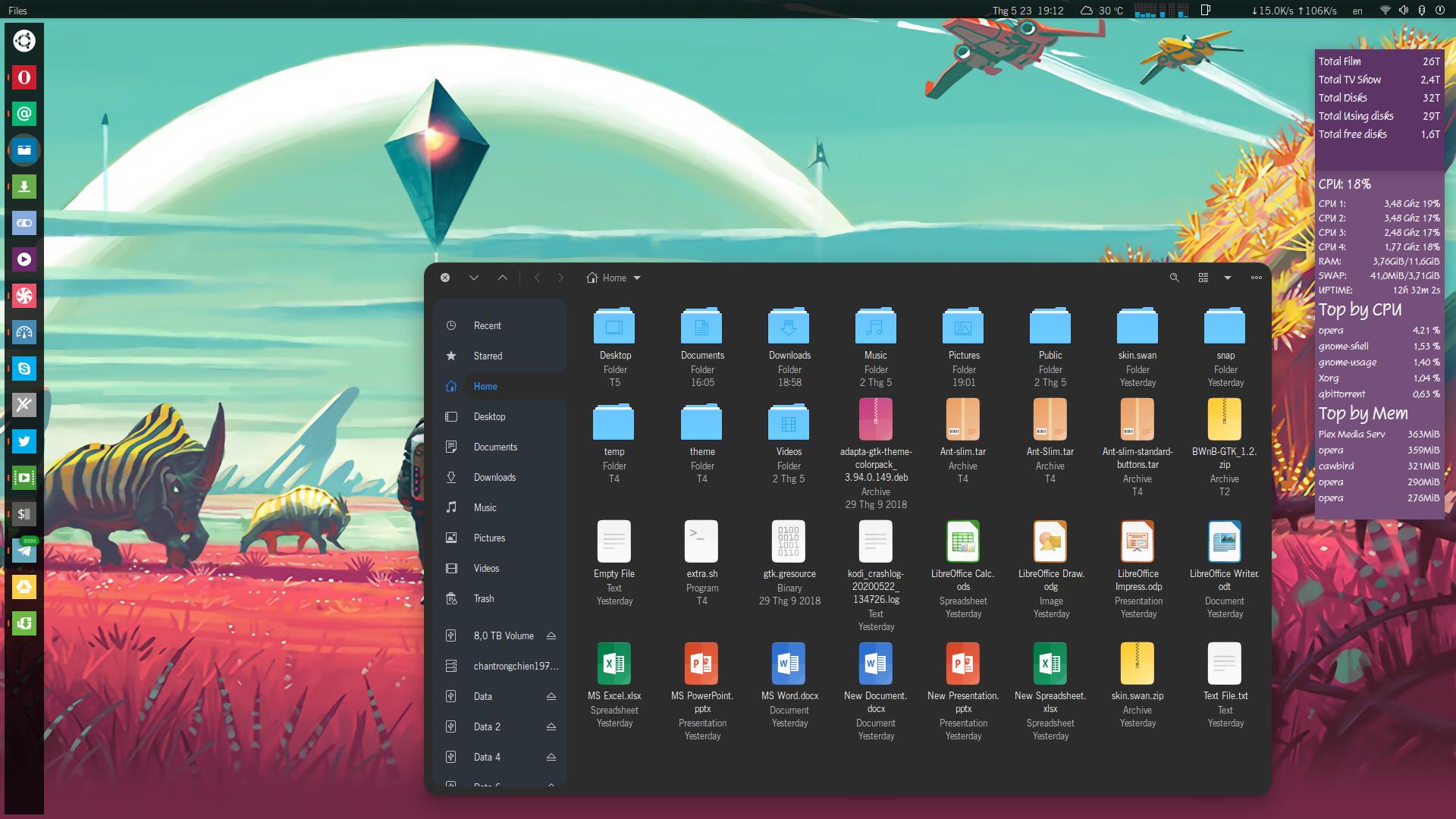
Task: Open the Documents folder icon
Action: [701, 326]
